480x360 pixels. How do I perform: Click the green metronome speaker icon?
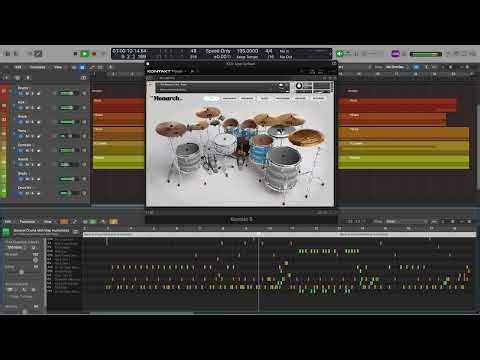click(340, 53)
